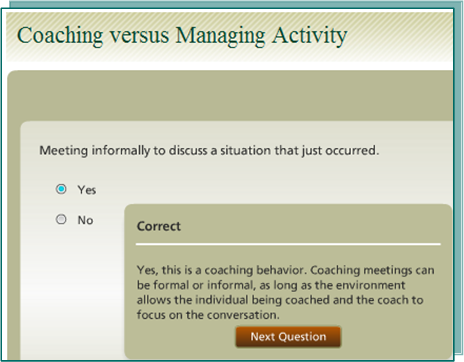Click the Yes answer label text
464x362 pixels.
coord(87,190)
